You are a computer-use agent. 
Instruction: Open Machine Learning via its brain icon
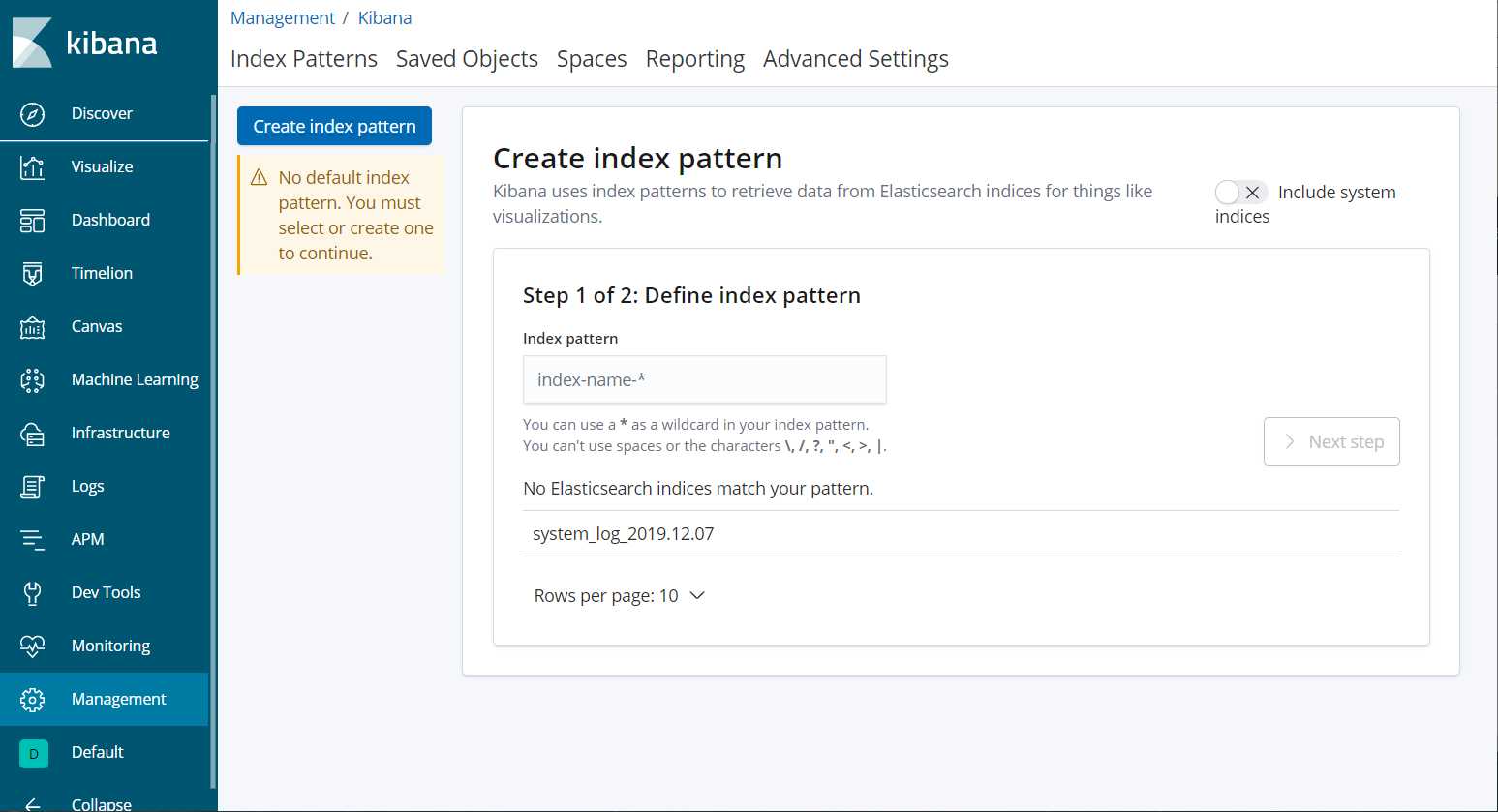tap(32, 379)
